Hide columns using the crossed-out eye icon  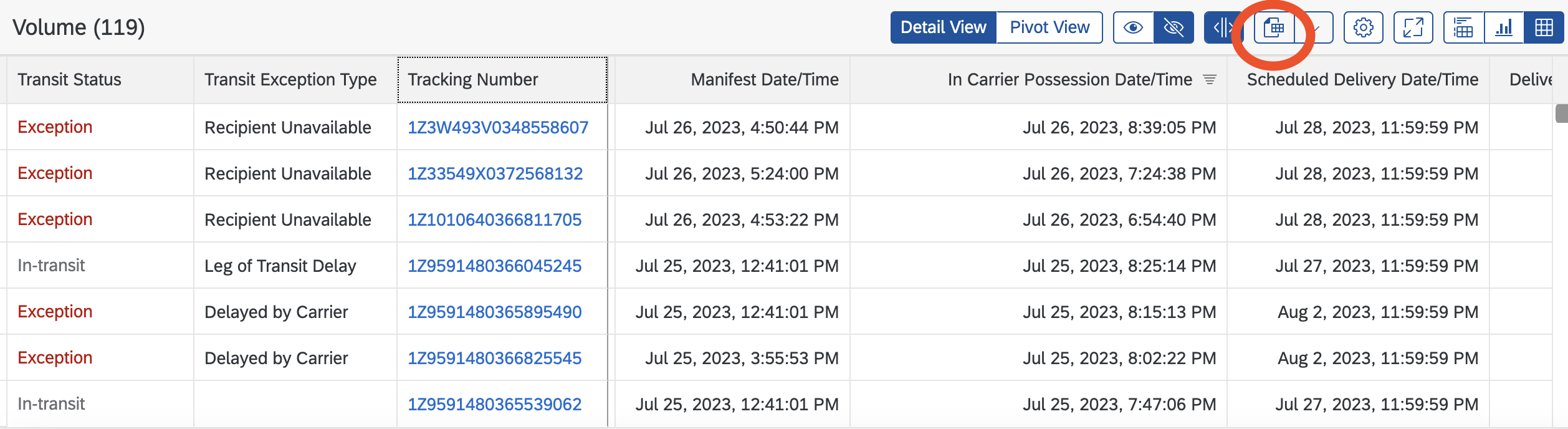coord(1174,27)
